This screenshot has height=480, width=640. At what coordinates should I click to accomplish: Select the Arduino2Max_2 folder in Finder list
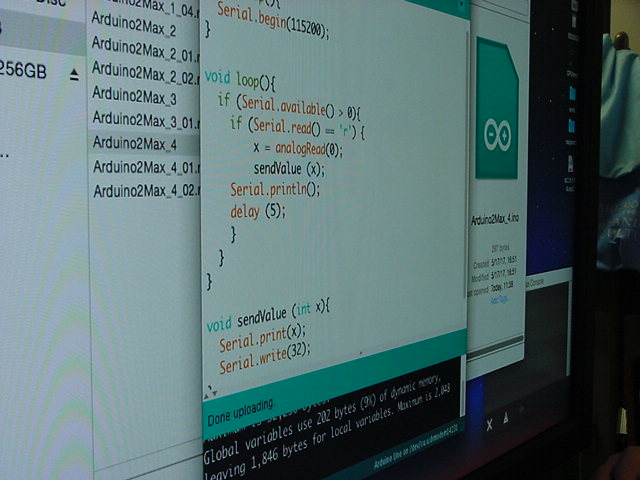[134, 25]
